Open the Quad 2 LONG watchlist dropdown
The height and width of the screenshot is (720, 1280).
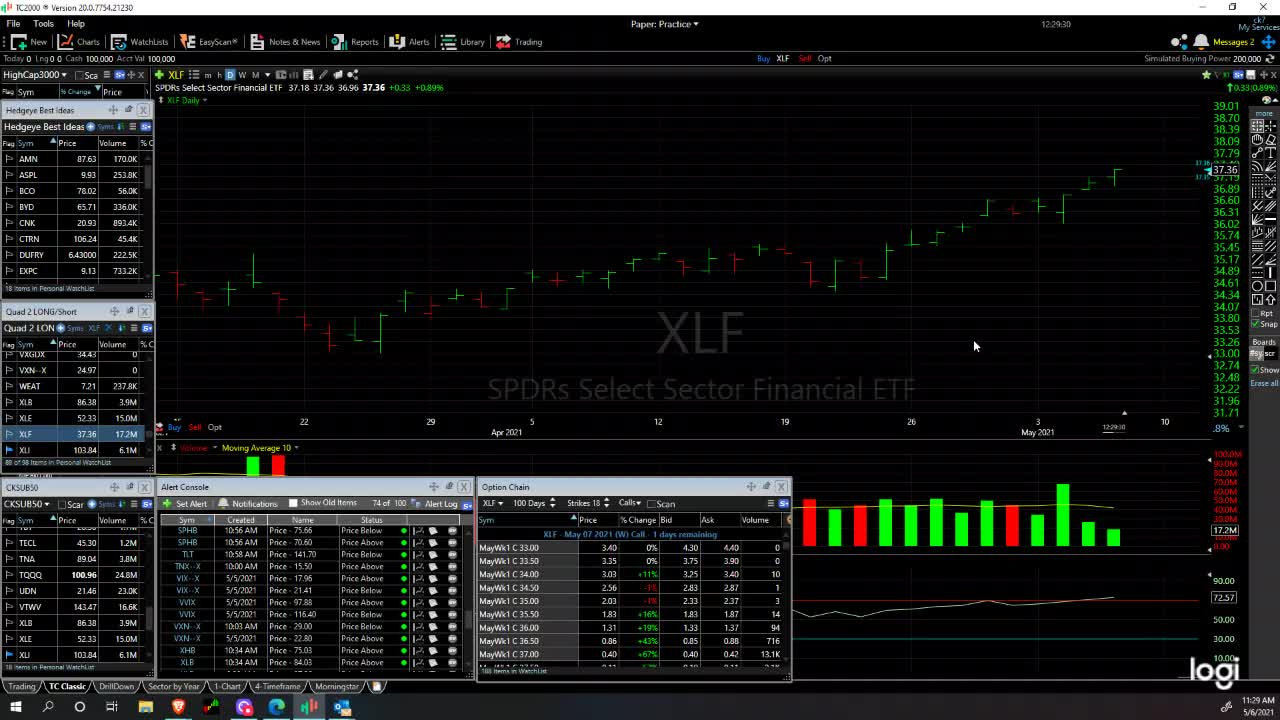[x=29, y=328]
